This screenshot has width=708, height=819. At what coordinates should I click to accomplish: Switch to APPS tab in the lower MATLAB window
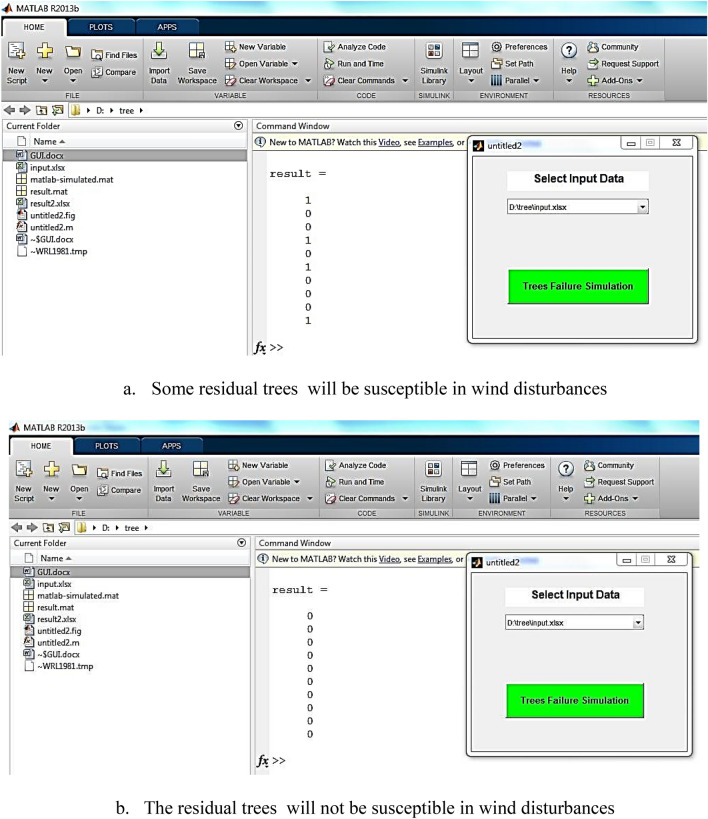(x=171, y=446)
